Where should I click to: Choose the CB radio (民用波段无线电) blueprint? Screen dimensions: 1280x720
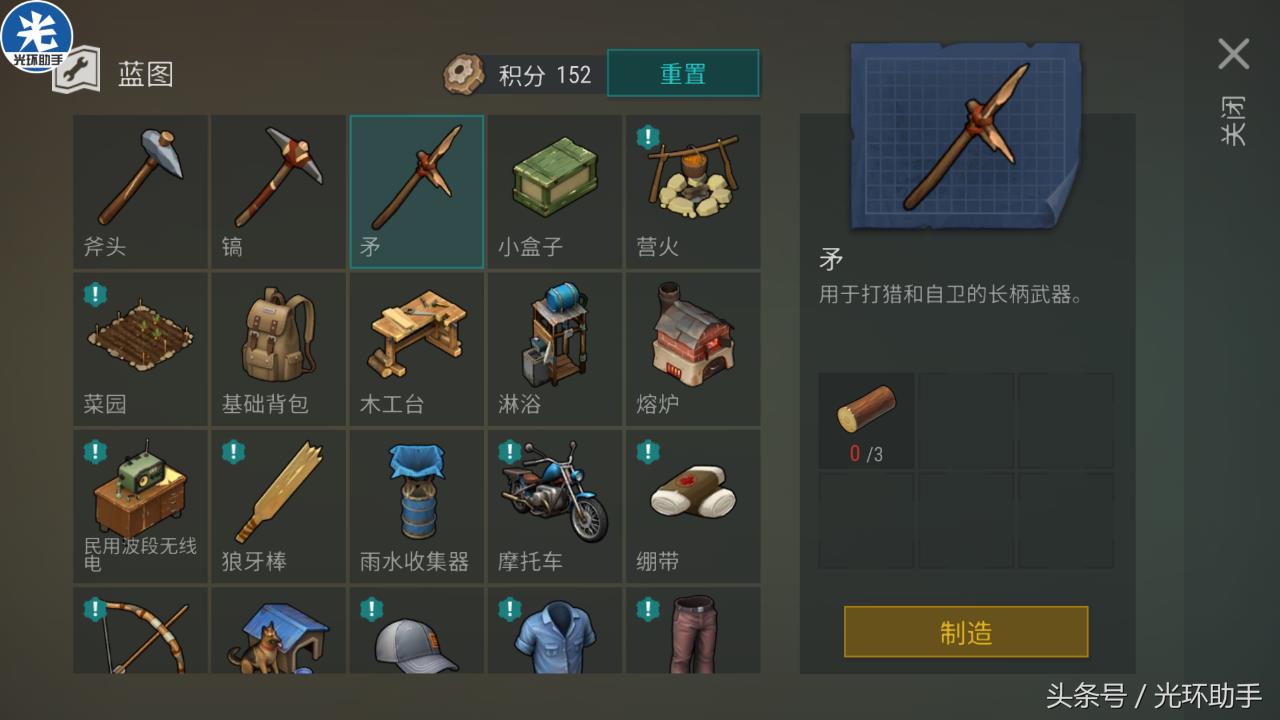click(x=140, y=507)
